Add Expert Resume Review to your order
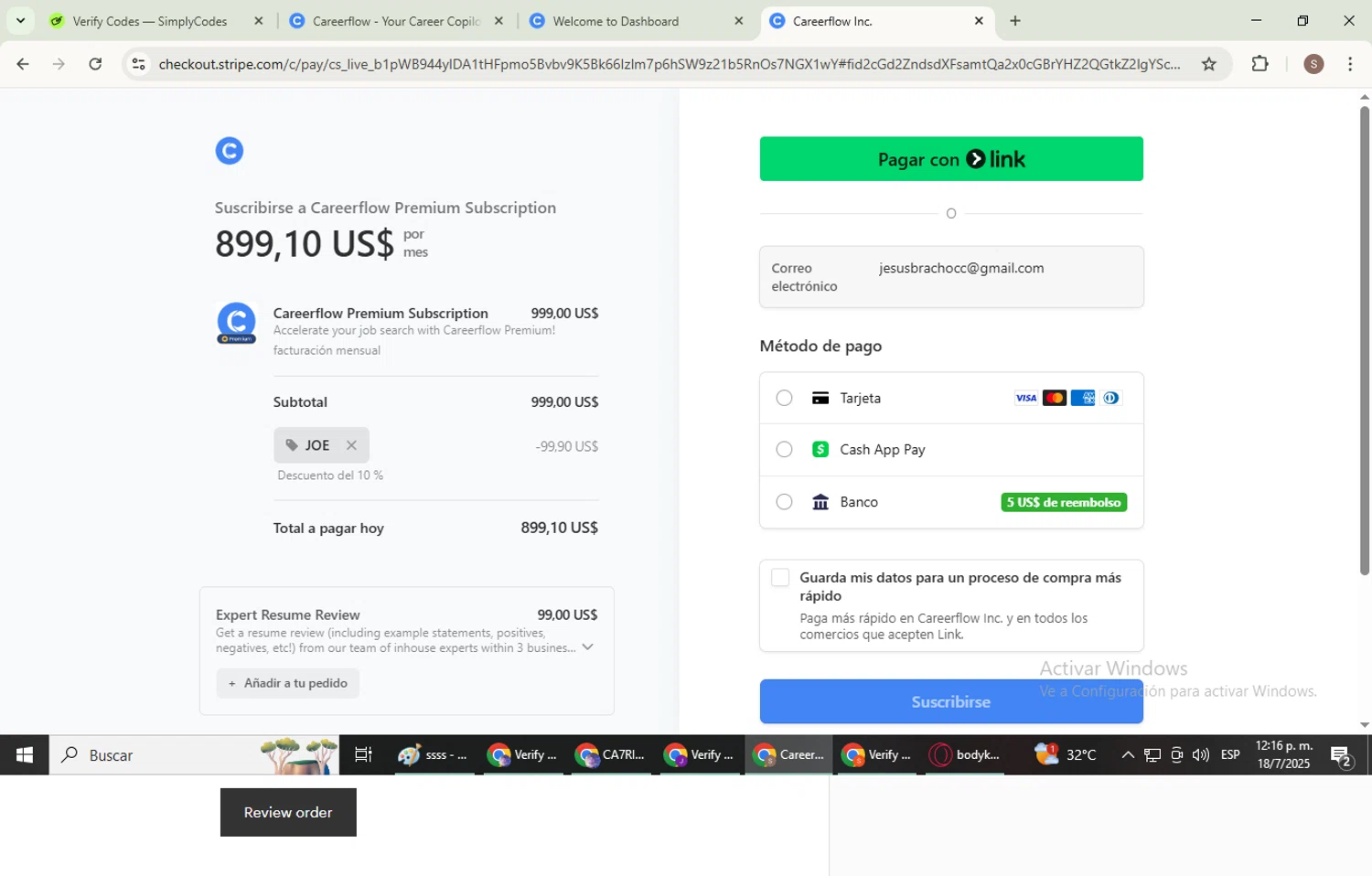Viewport: 1372px width, 876px height. [288, 683]
